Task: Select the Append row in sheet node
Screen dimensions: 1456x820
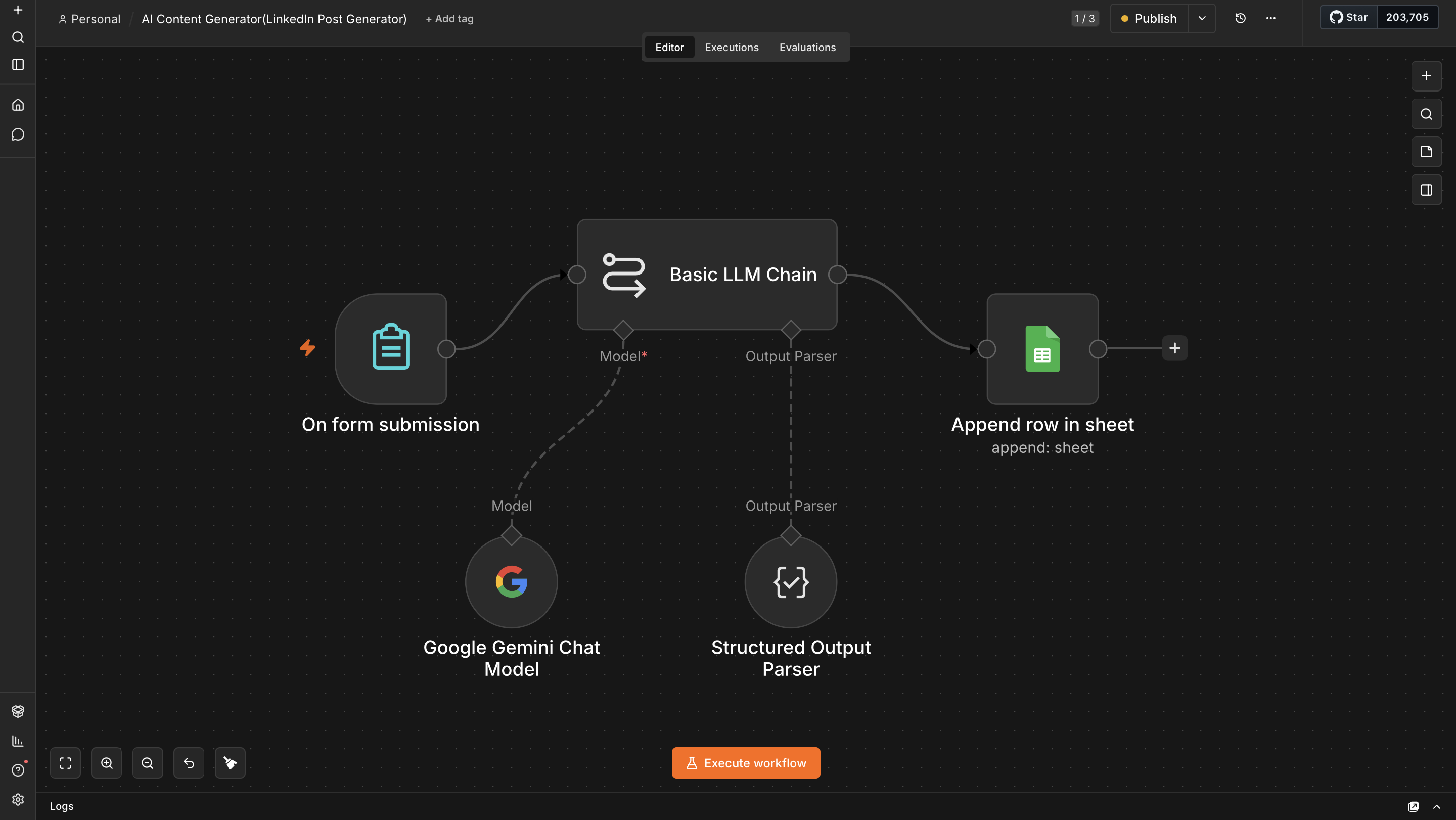Action: click(x=1042, y=349)
